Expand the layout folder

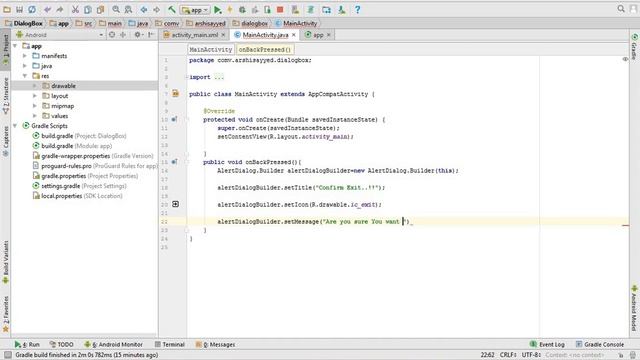click(x=35, y=96)
